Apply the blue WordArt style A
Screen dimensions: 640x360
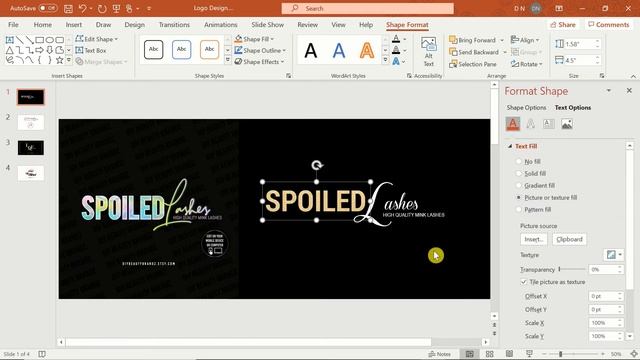click(x=339, y=51)
